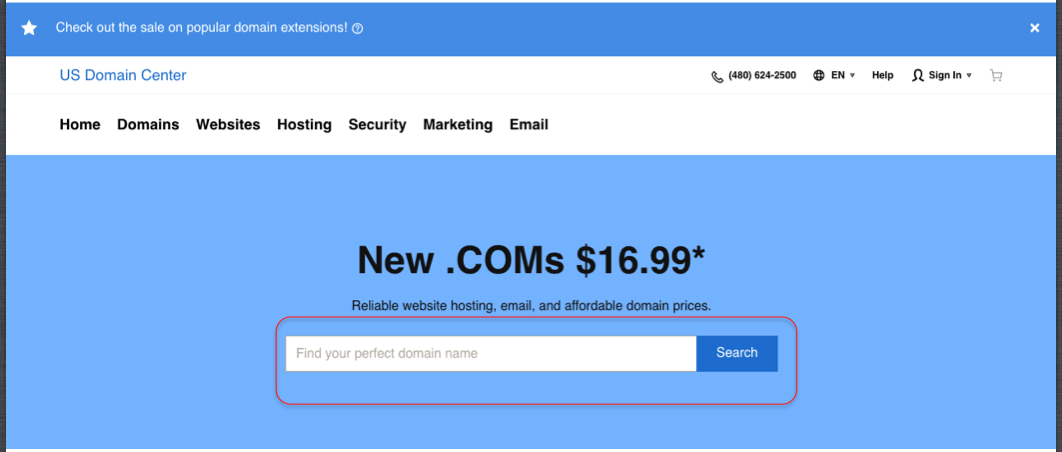1062x452 pixels.
Task: Click the phone icon beside (480) 624-2500
Action: coord(717,76)
